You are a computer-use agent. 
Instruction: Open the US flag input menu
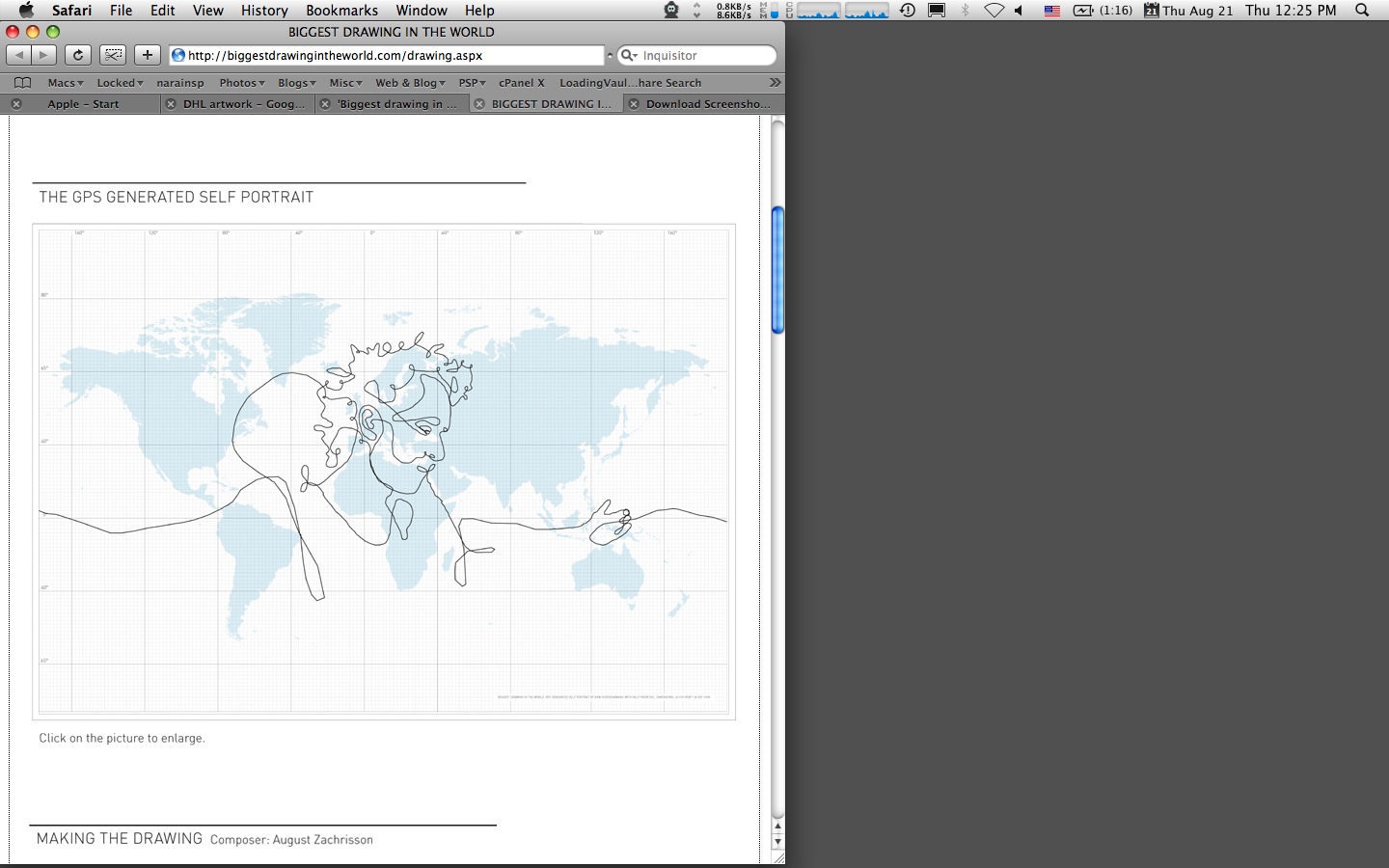(1052, 11)
